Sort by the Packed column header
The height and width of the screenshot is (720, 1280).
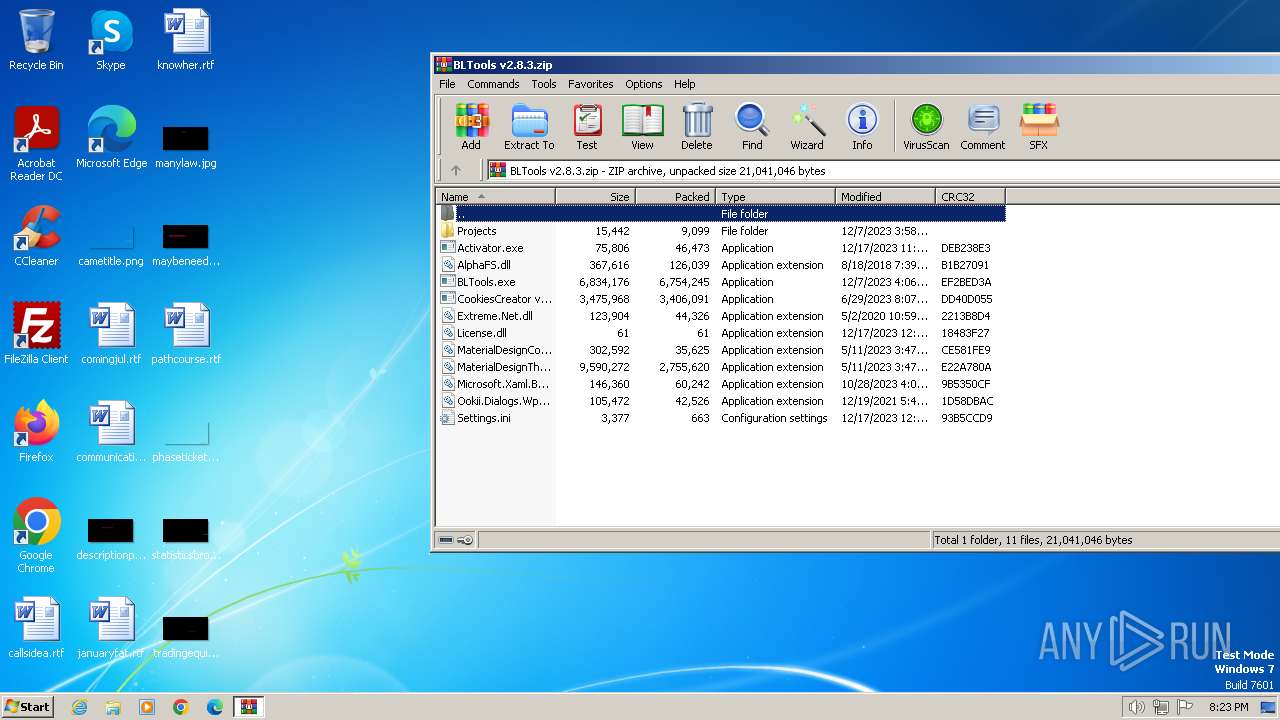click(x=676, y=197)
